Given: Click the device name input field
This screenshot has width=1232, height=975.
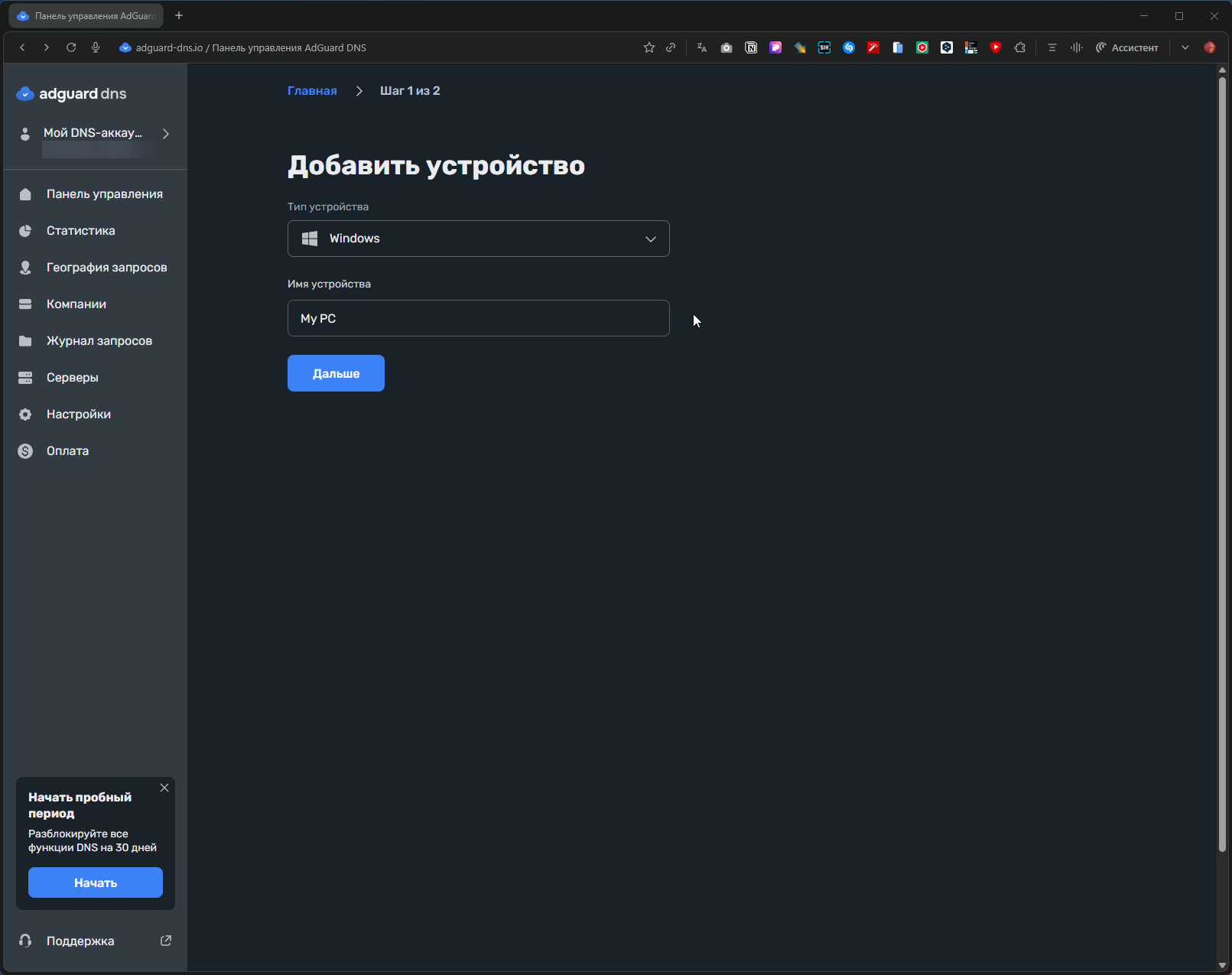Looking at the screenshot, I should [478, 318].
